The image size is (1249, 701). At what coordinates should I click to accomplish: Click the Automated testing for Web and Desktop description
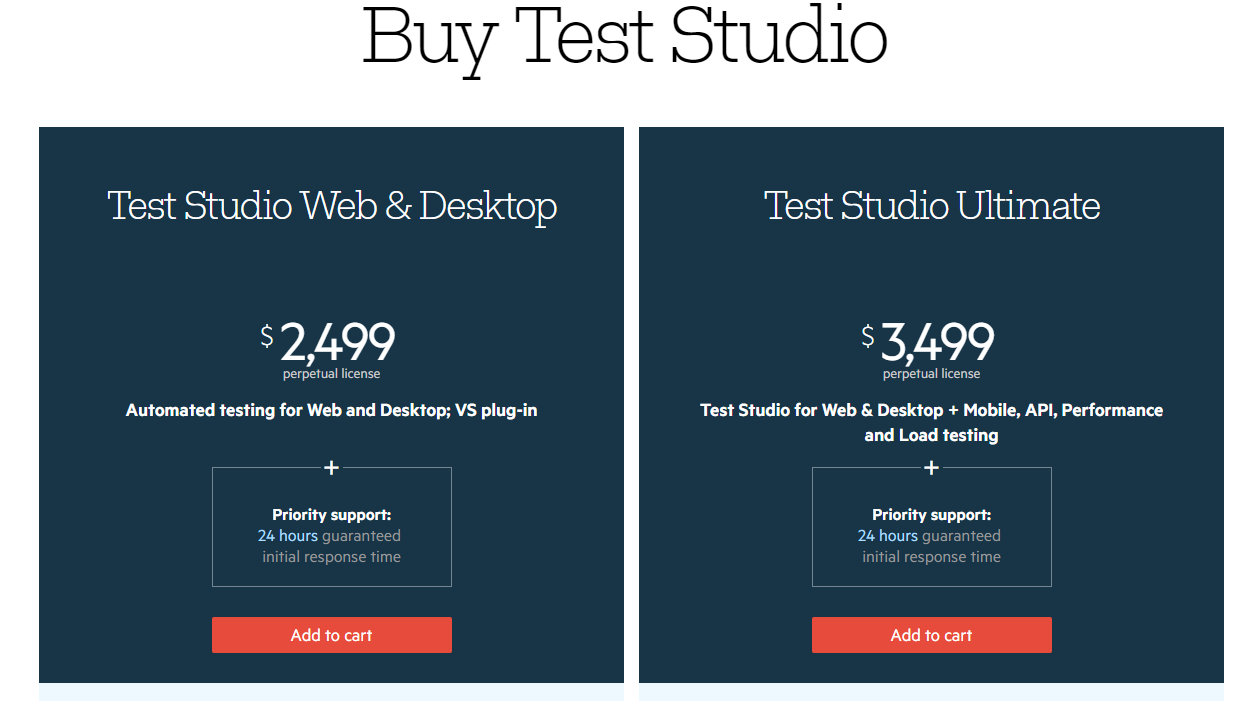coord(332,410)
